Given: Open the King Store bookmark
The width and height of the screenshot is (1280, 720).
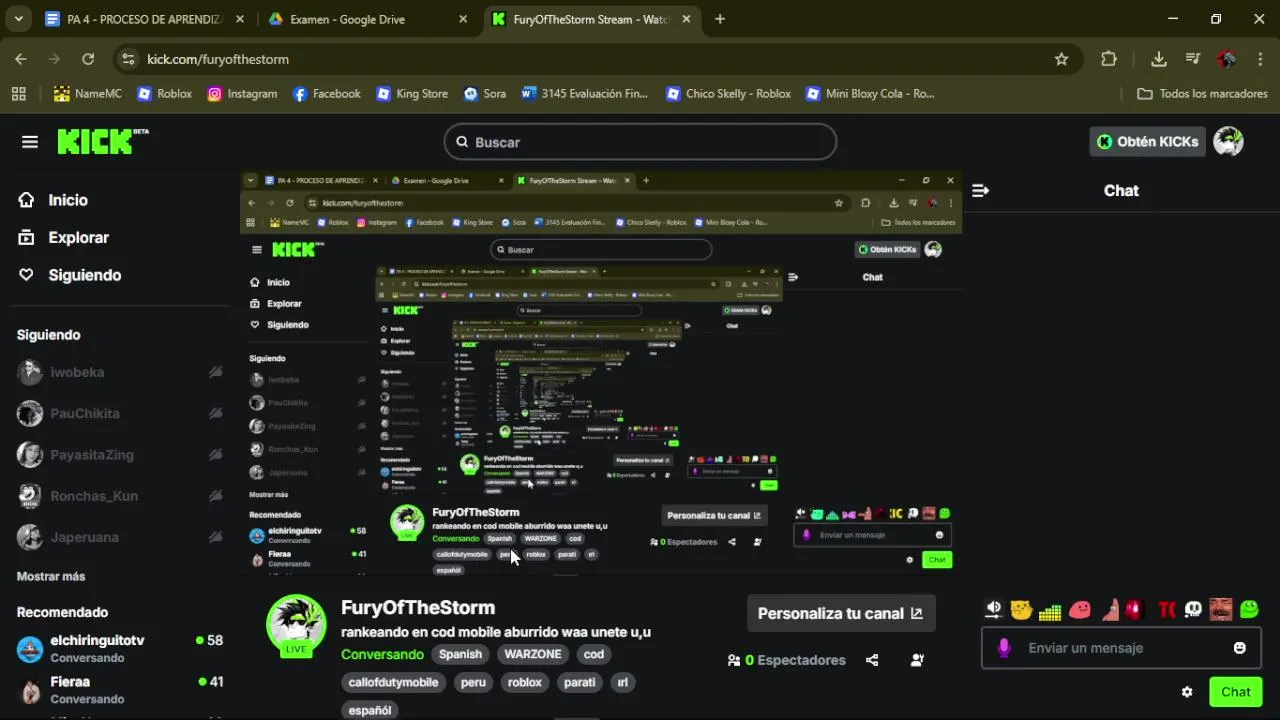Looking at the screenshot, I should [x=412, y=94].
